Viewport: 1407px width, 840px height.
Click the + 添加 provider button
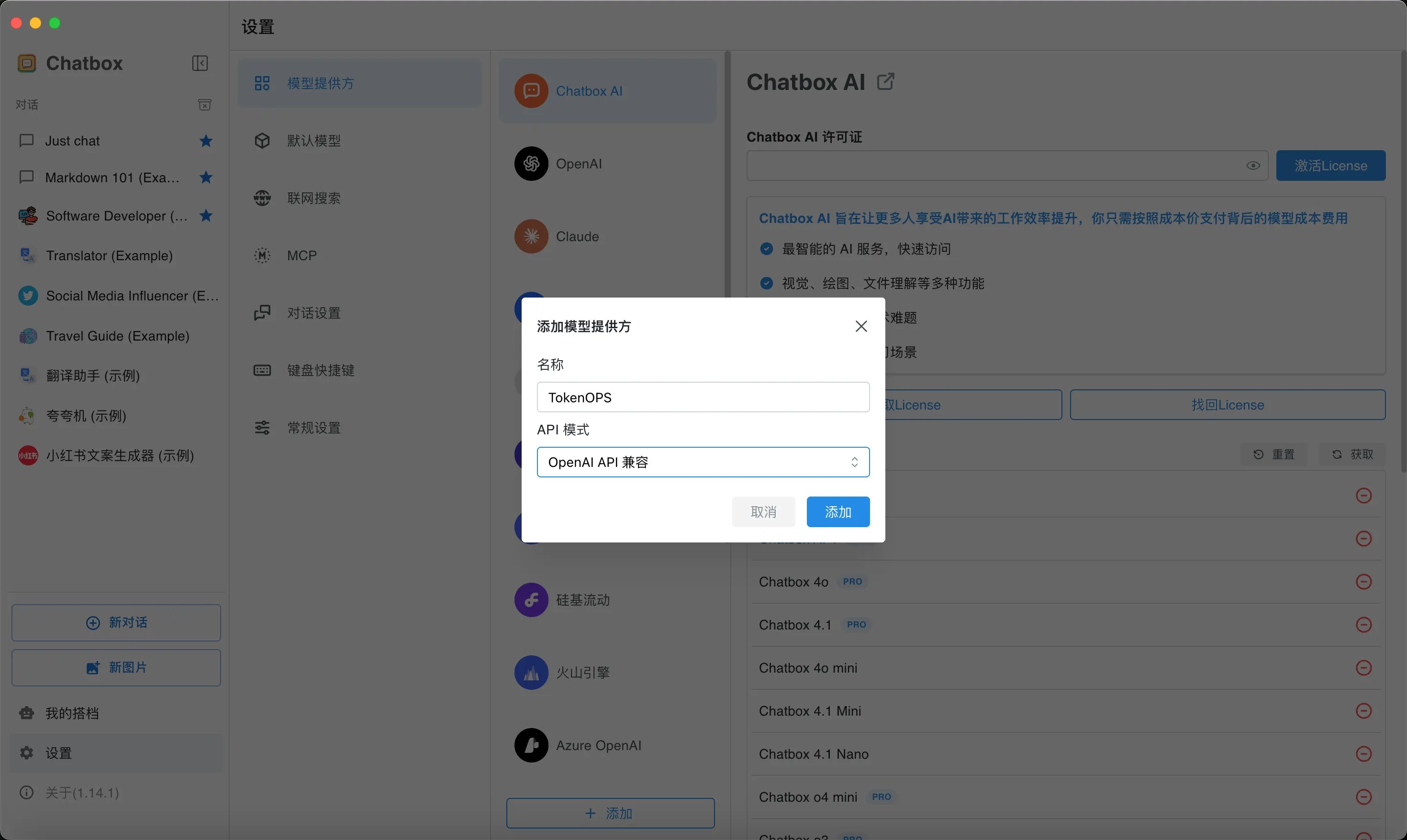point(610,813)
